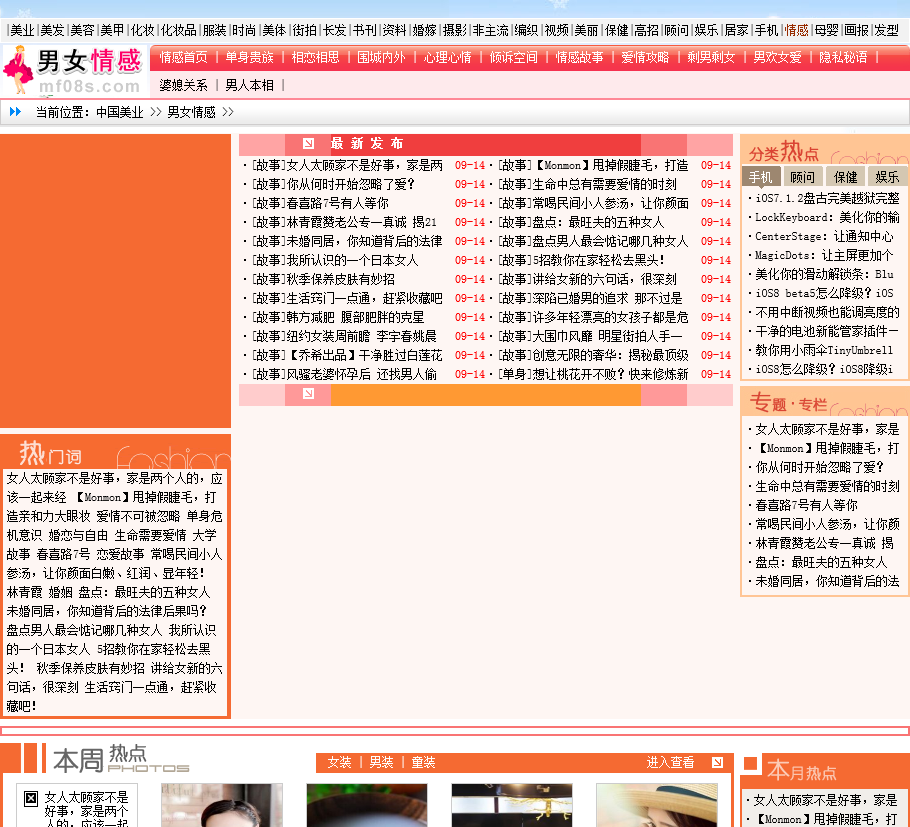The image size is (910, 827).
Task: Open the dark bowl photo thumbnail in weekly hot
Action: 367,805
